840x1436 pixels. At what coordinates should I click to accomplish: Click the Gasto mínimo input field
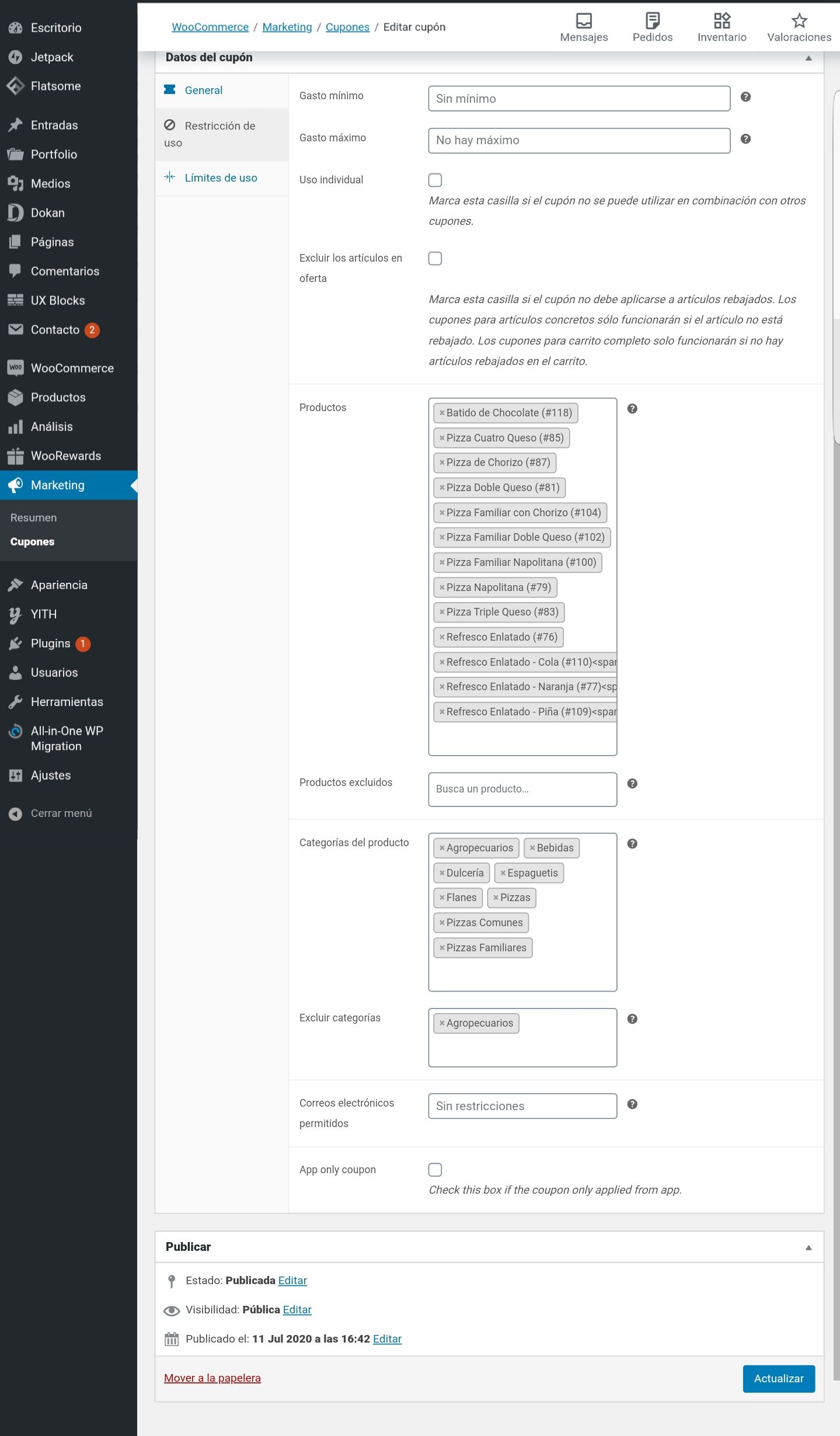579,99
